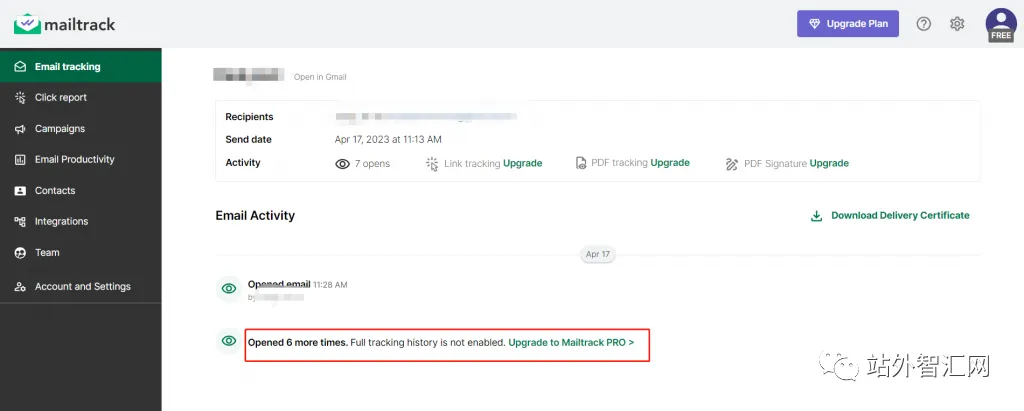Open the Campaigns megaphone icon

click(20, 129)
